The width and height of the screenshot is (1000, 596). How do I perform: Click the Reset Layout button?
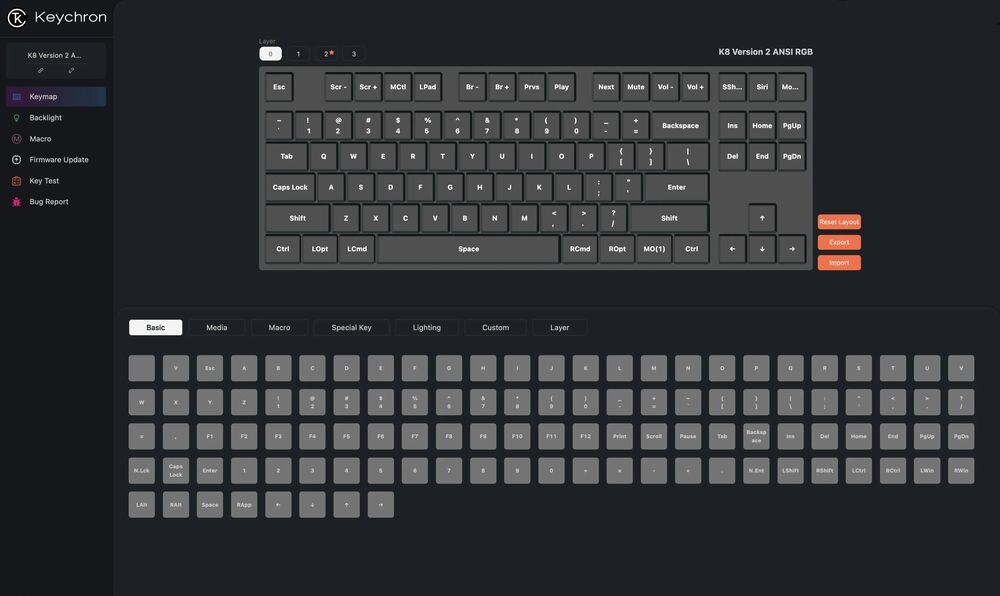(x=838, y=221)
